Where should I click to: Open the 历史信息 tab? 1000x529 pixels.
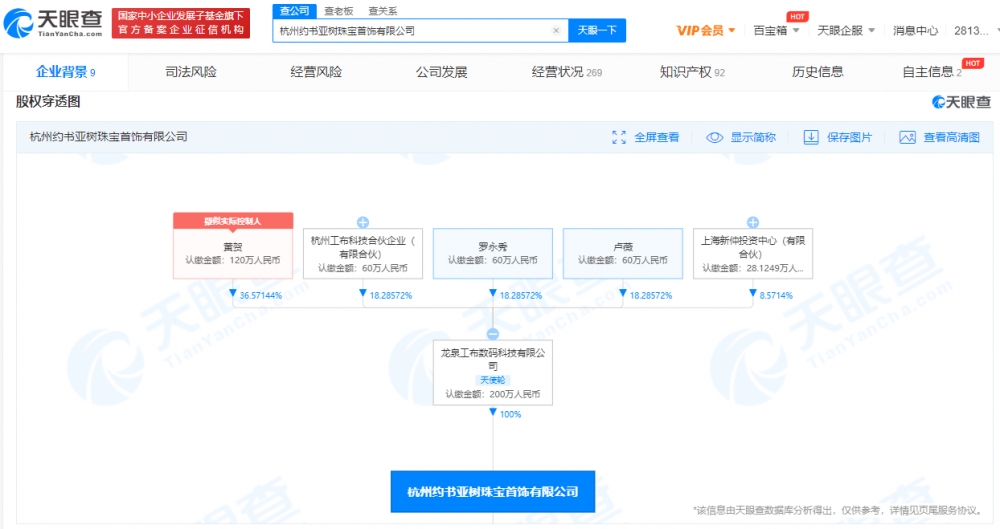click(818, 72)
